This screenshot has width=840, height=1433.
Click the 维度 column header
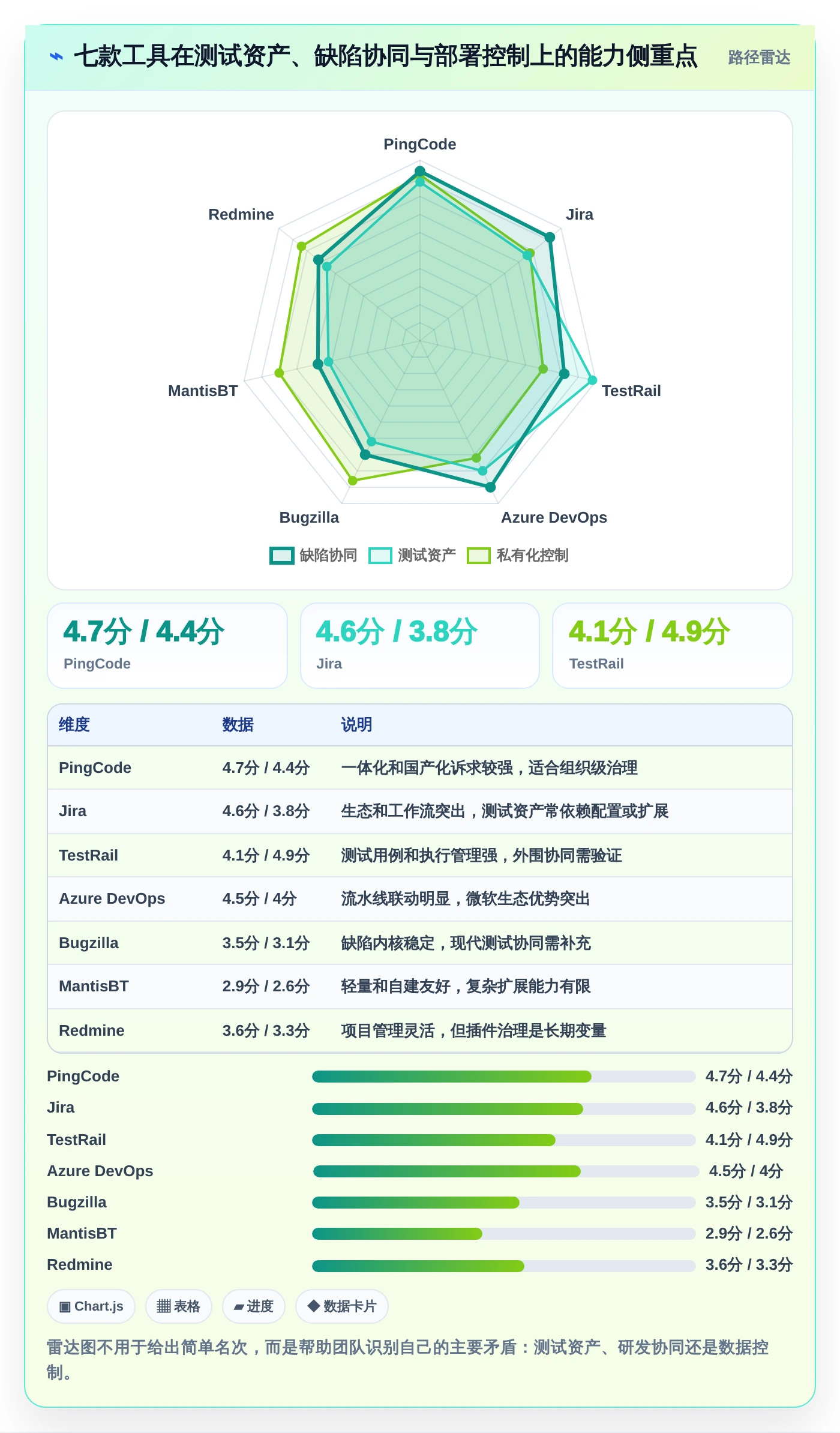click(x=74, y=725)
